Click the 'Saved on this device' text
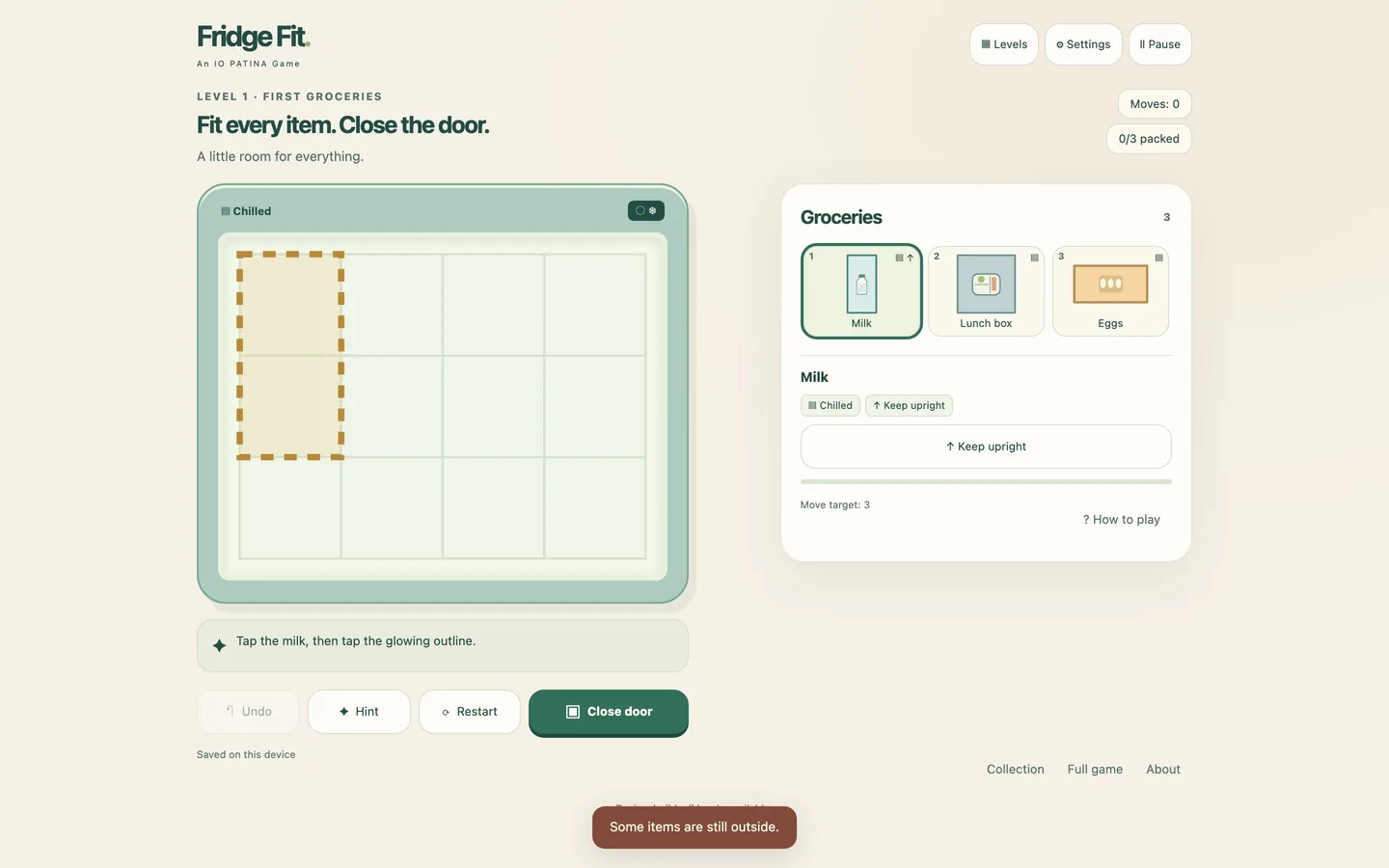 pyautogui.click(x=246, y=754)
